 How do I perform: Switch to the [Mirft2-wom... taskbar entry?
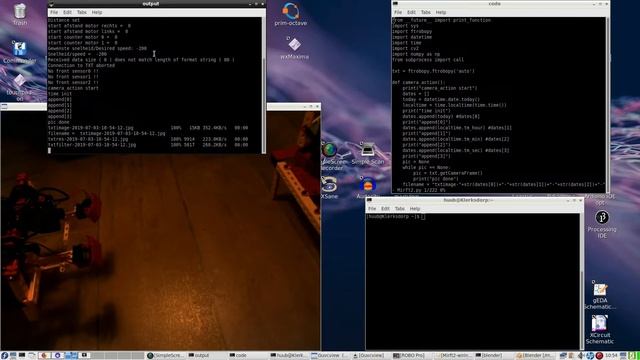453,356
